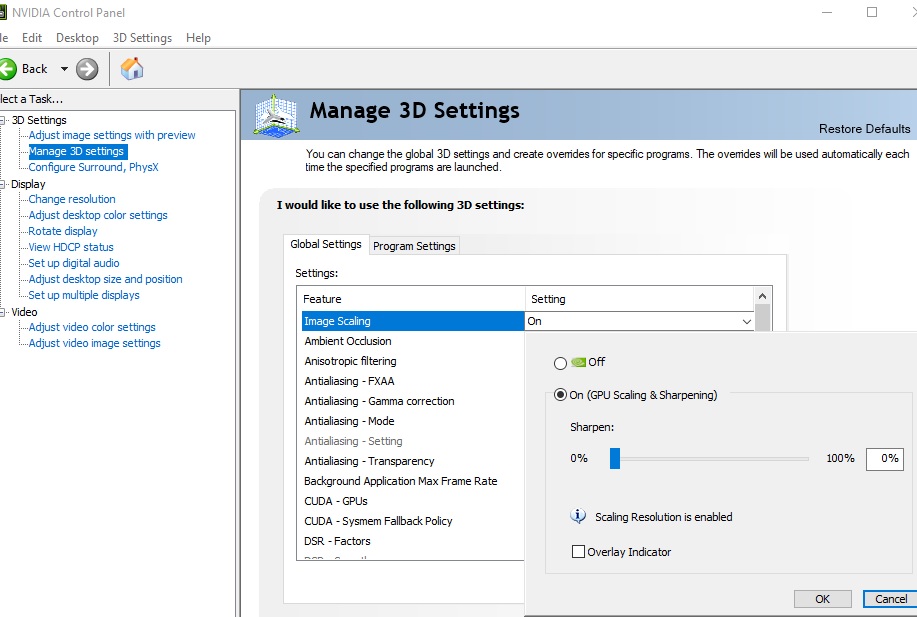This screenshot has height=617, width=917.
Task: Click the Scaling Resolution info icon
Action: 578,516
